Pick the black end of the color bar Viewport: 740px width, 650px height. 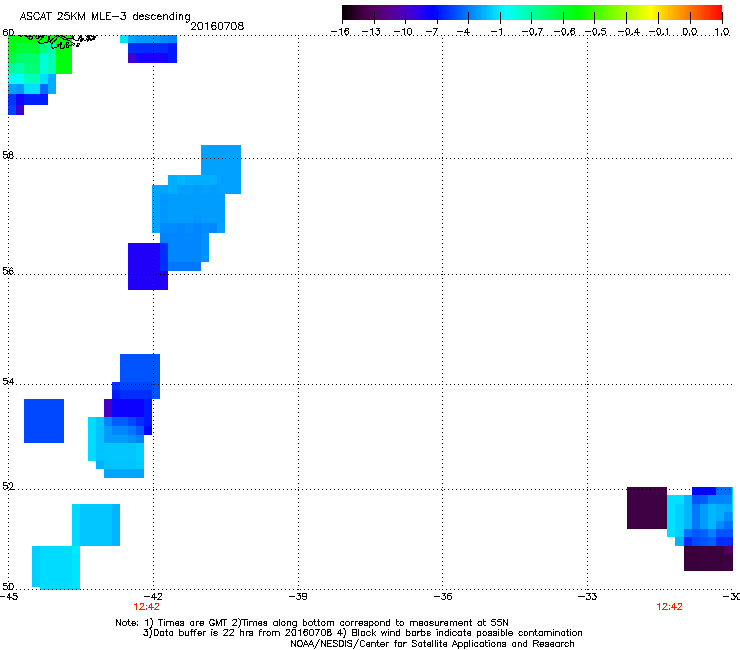(349, 13)
